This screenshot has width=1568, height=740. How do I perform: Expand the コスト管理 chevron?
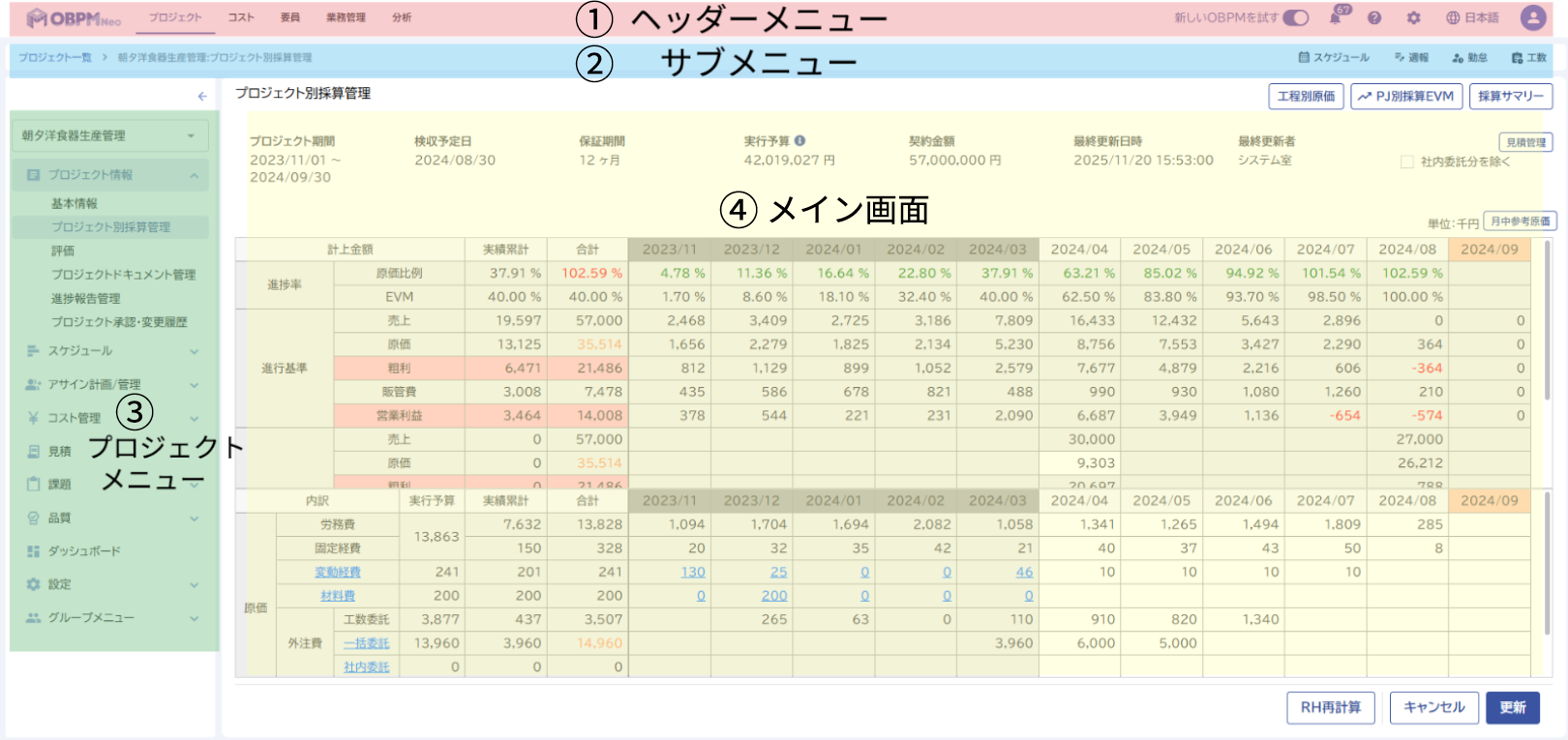[x=195, y=418]
